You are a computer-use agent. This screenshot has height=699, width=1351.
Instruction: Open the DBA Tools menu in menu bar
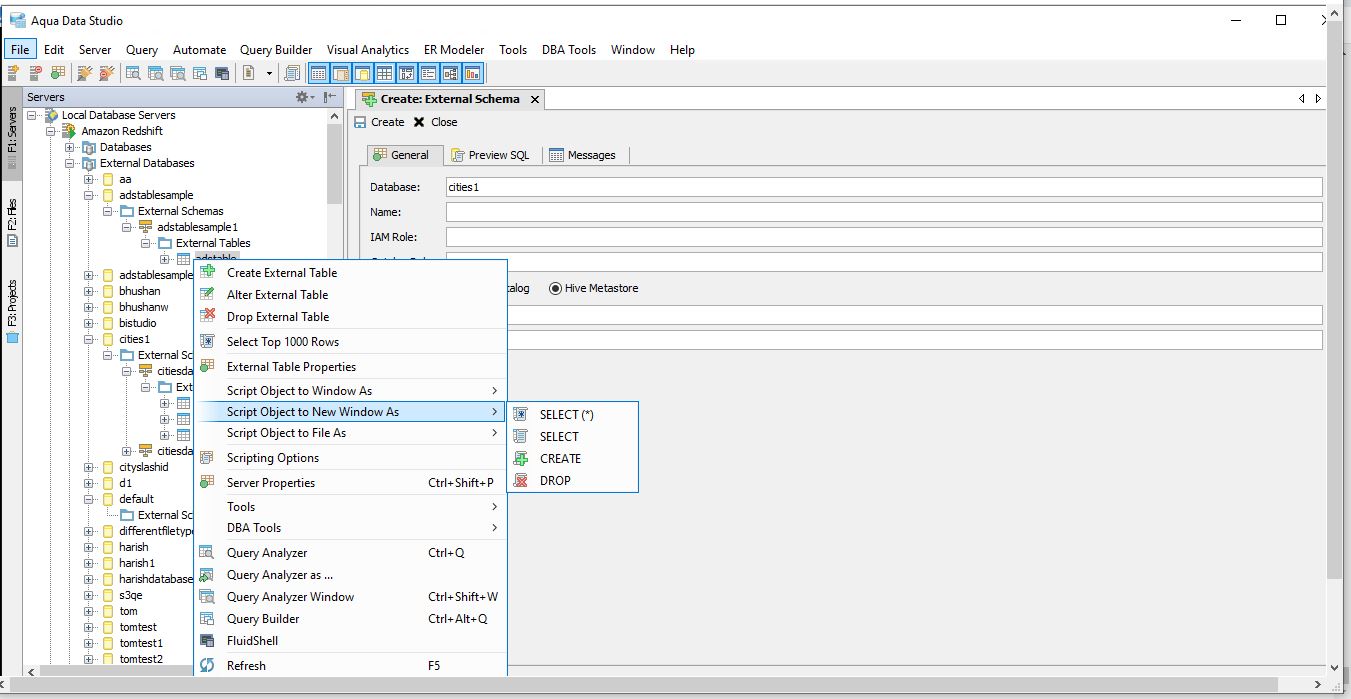[x=569, y=49]
